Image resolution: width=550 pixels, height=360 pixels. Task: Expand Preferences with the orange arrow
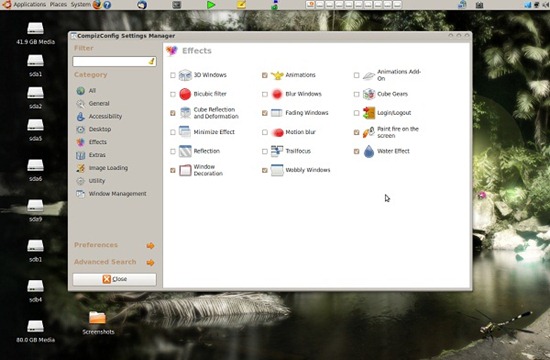pos(150,246)
